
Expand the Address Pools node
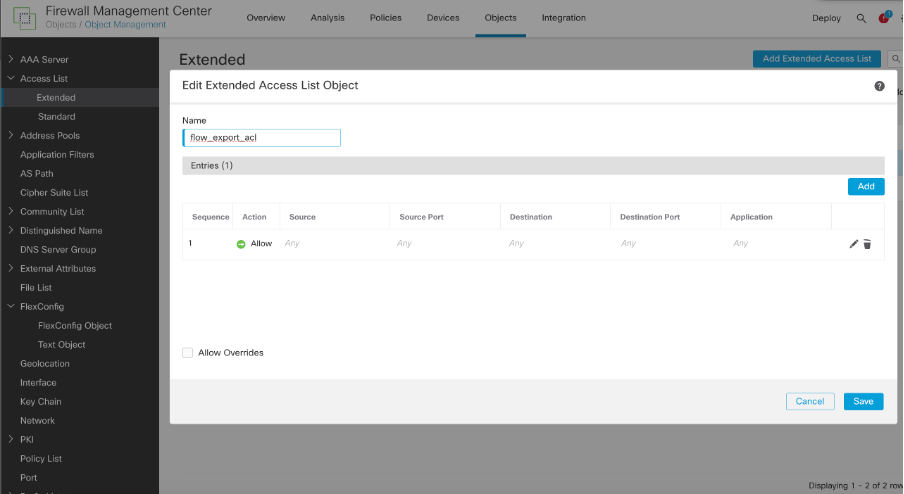[x=10, y=135]
